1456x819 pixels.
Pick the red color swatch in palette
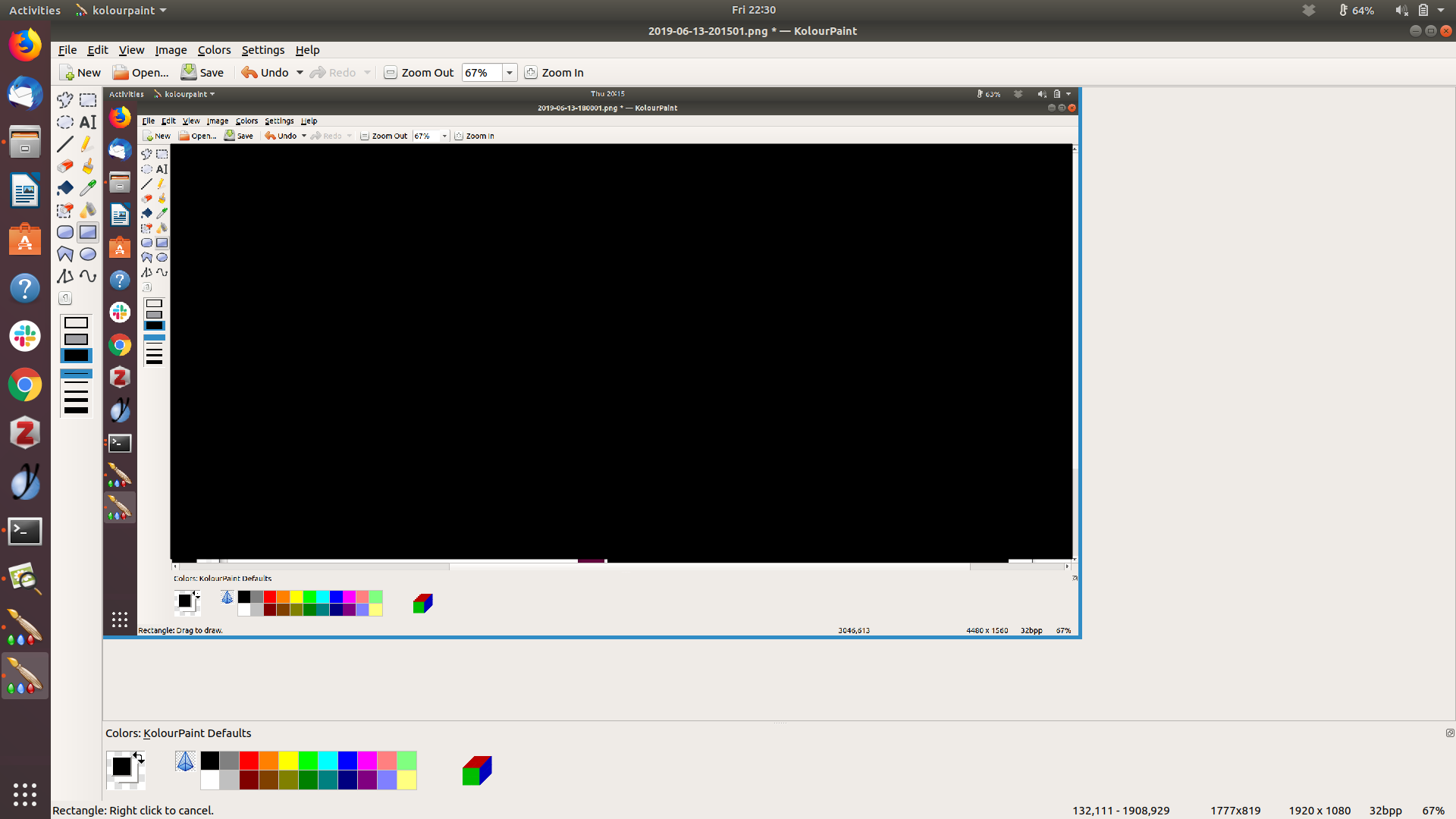(249, 761)
